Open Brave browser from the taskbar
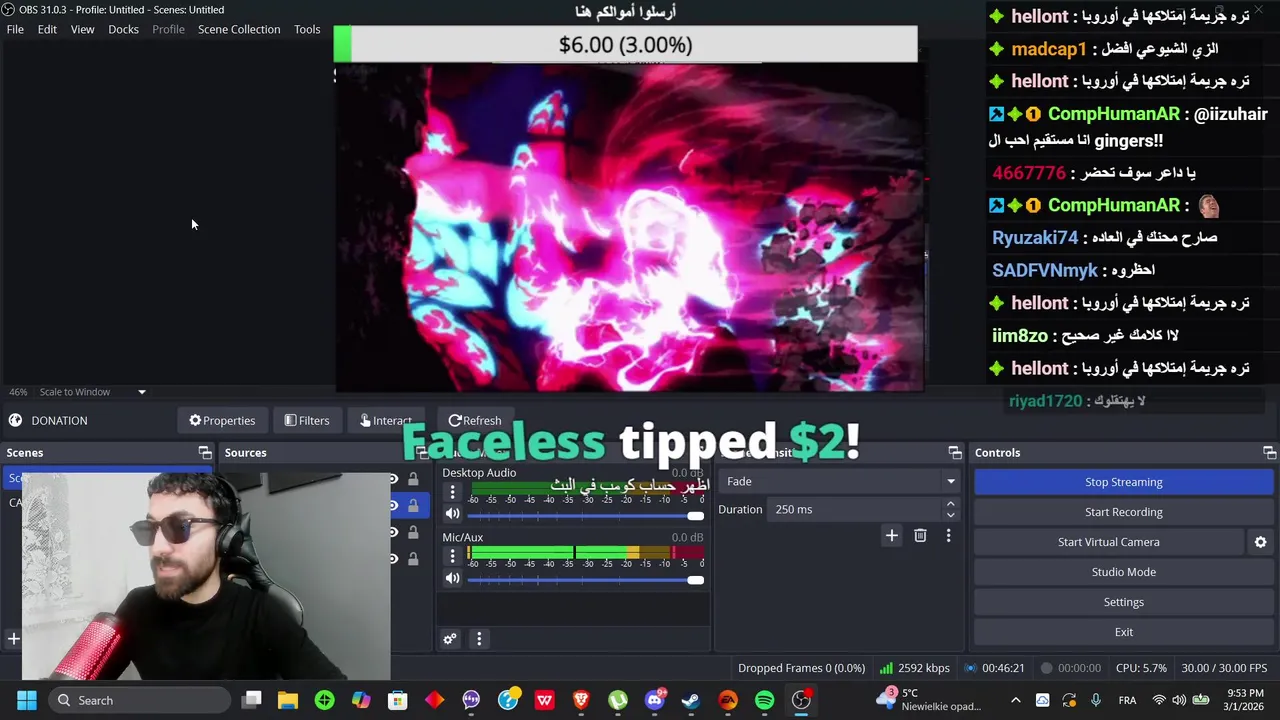The width and height of the screenshot is (1280, 720). 581,700
